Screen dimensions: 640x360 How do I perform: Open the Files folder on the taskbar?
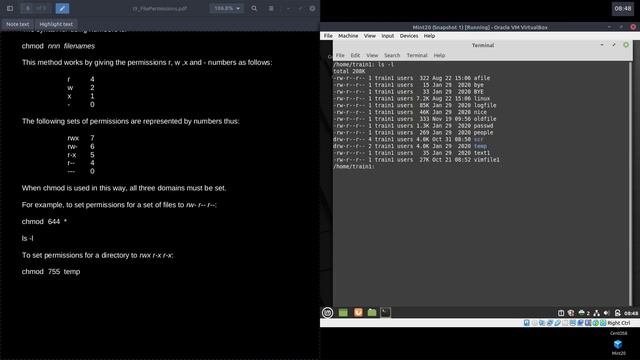(x=372, y=313)
